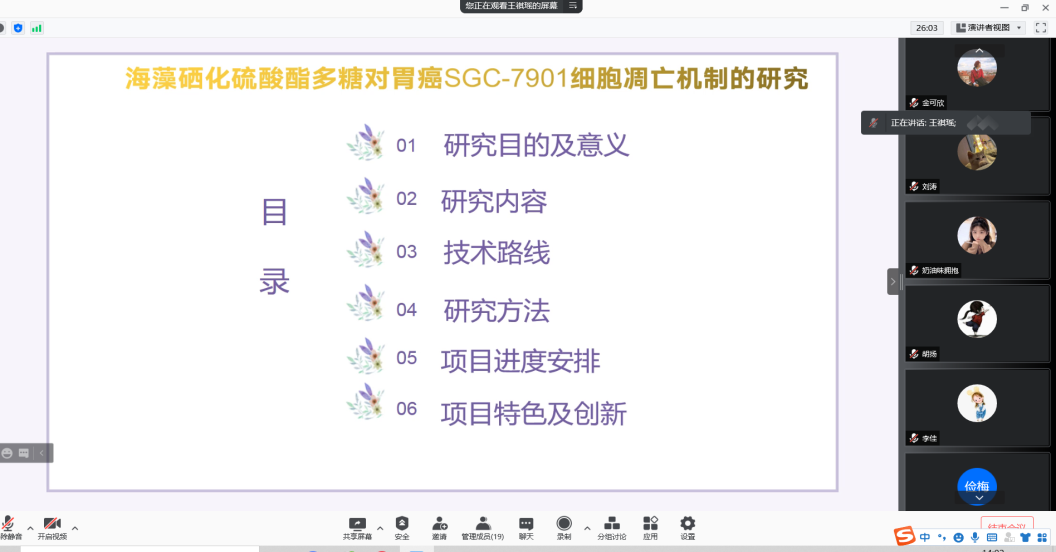
Task: Expand audio options arrow beside mute
Action: tap(30, 527)
